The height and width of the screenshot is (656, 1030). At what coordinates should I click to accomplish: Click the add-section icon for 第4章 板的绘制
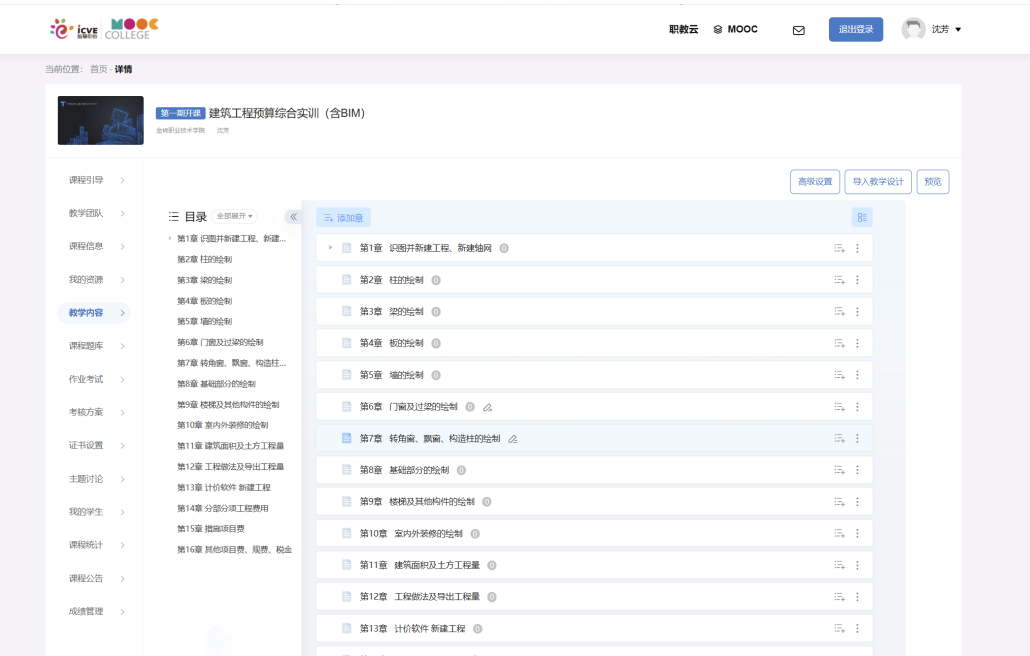tap(840, 343)
